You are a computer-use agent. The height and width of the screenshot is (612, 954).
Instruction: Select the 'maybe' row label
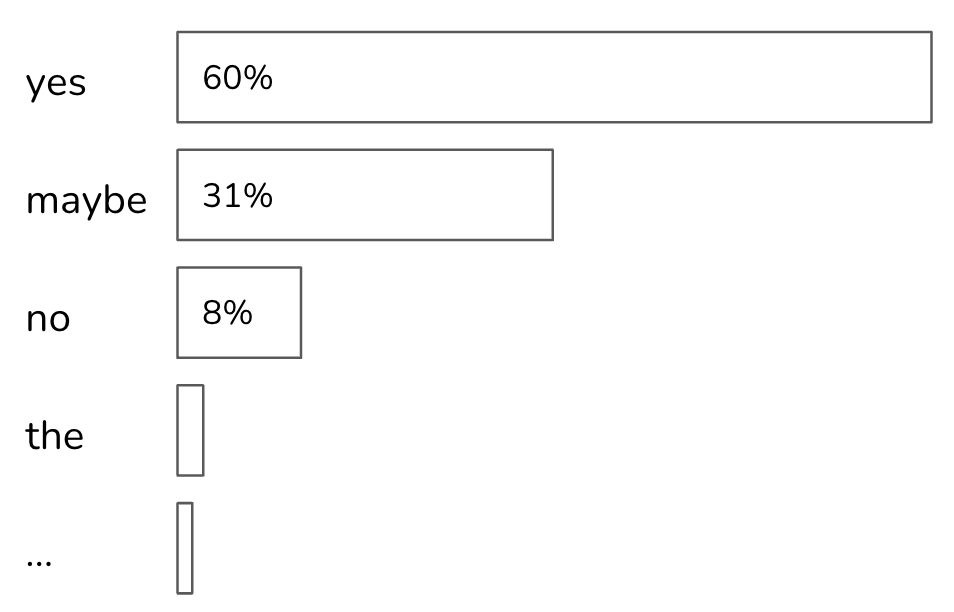tap(86, 200)
